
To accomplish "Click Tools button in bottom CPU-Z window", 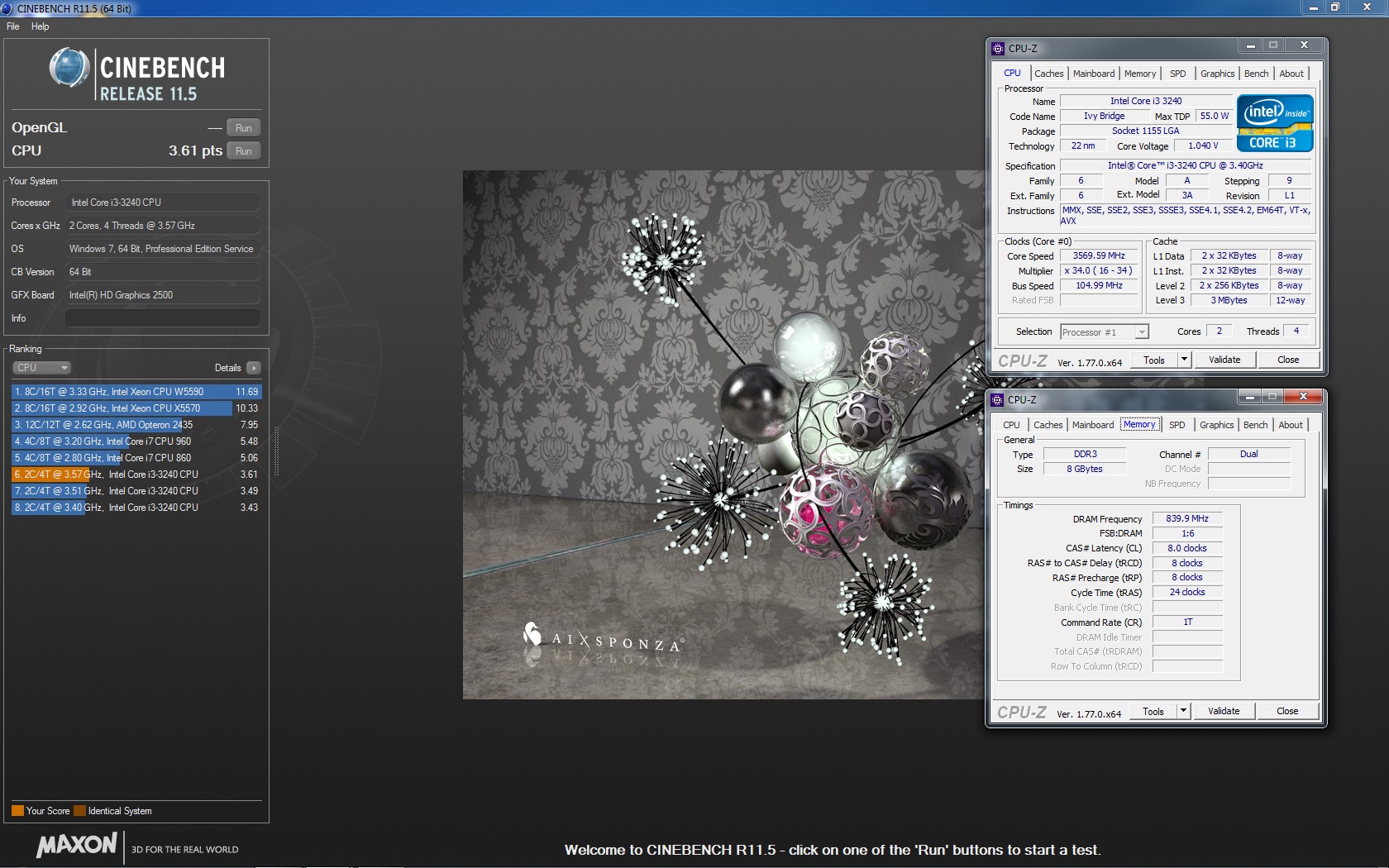I will [x=1153, y=712].
